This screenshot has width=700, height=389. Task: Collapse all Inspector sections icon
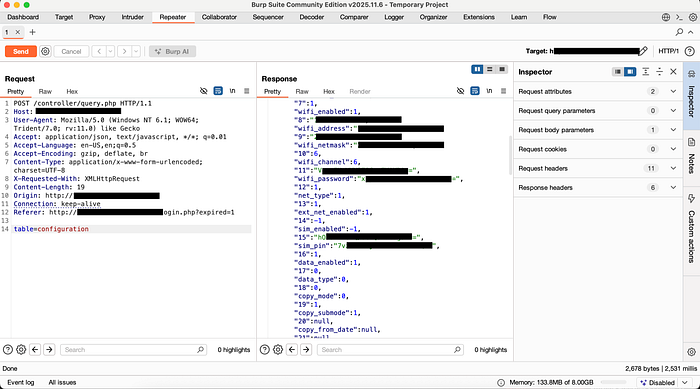pos(659,72)
